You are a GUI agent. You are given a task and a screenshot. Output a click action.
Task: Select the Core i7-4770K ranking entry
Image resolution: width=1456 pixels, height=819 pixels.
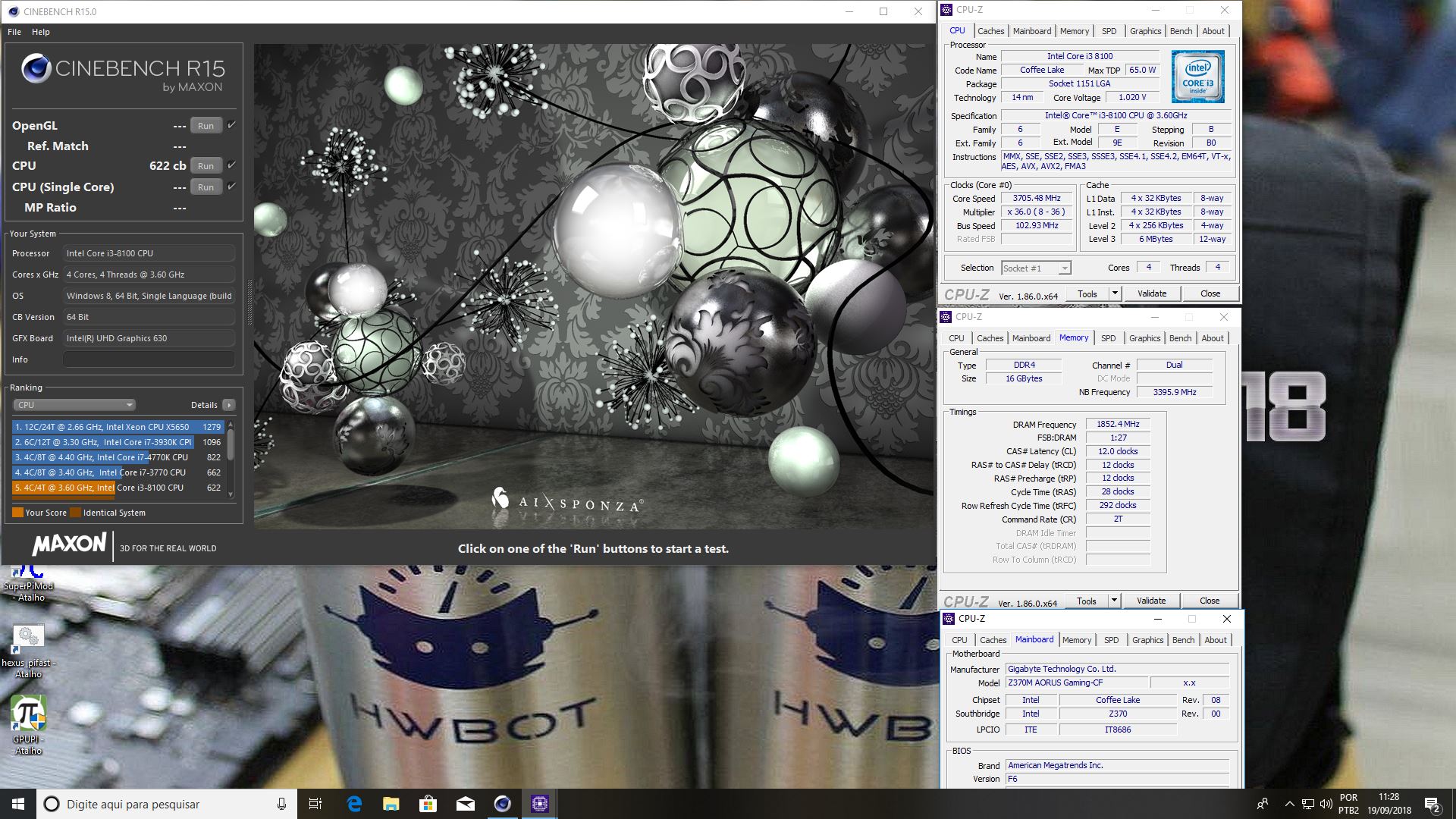coord(118,457)
